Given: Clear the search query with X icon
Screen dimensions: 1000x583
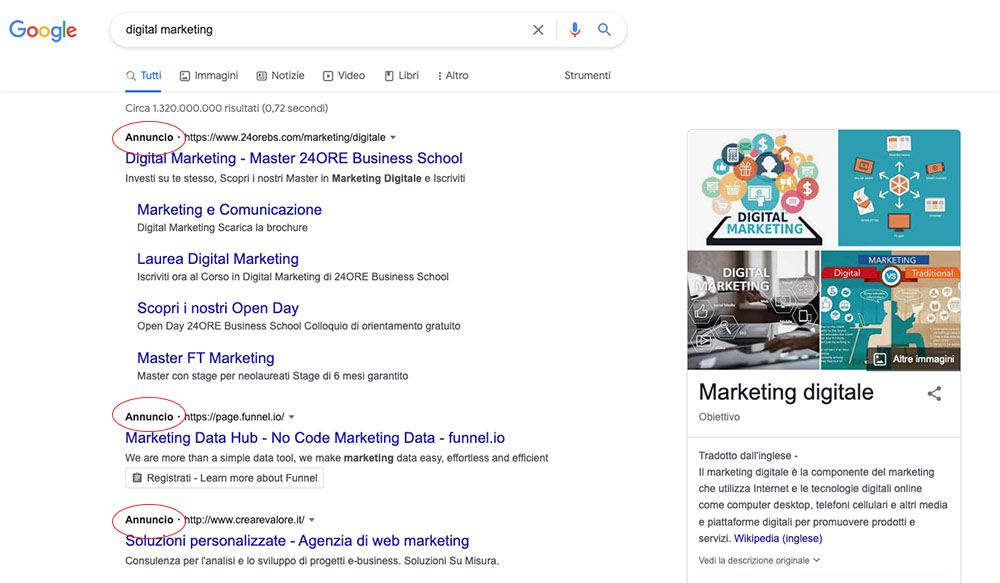Looking at the screenshot, I should point(538,29).
